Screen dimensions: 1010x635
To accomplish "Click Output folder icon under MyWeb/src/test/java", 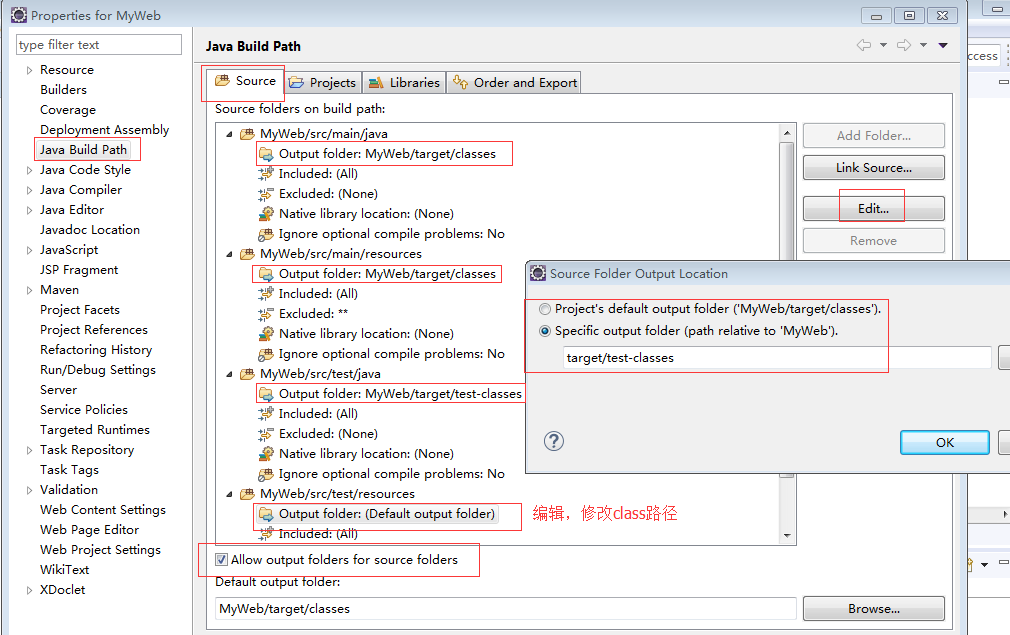I will 266,394.
